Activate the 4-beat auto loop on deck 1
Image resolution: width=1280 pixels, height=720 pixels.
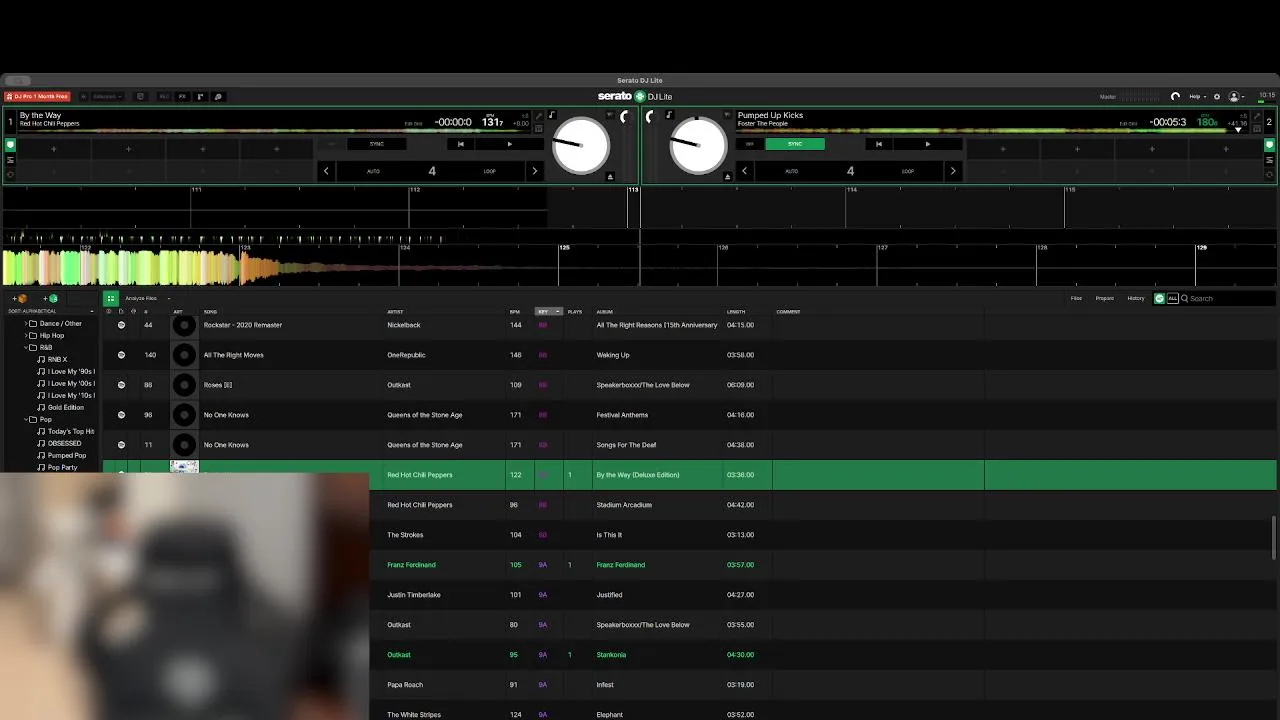431,171
